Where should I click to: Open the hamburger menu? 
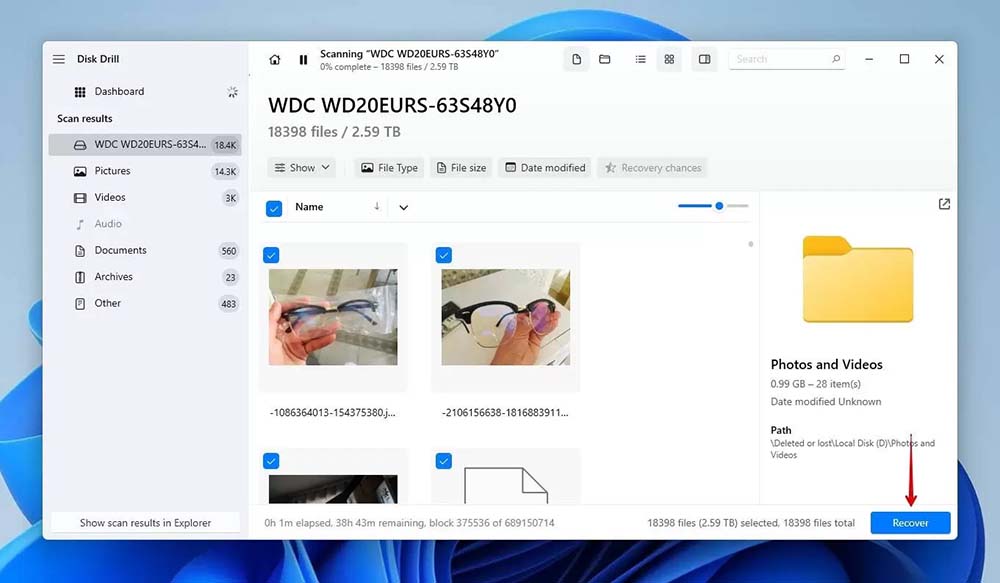(x=59, y=60)
